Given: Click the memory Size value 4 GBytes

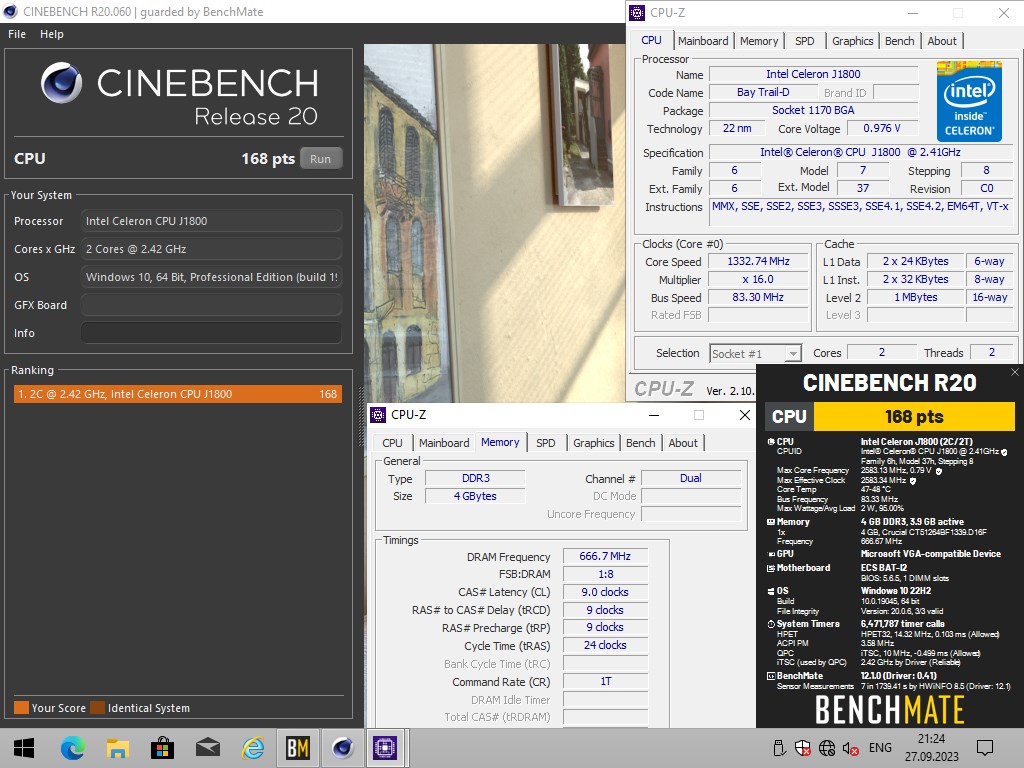Looking at the screenshot, I should tap(475, 496).
